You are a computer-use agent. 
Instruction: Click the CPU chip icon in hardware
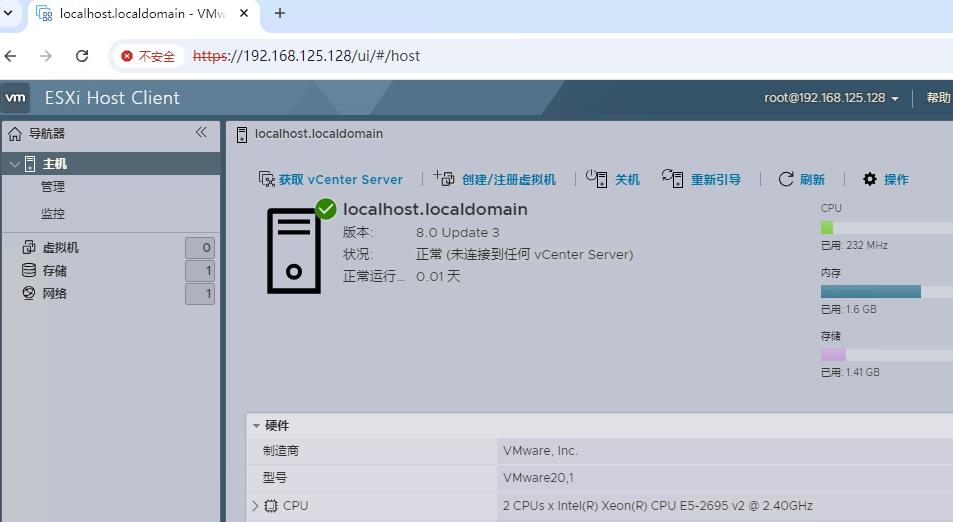(x=271, y=506)
